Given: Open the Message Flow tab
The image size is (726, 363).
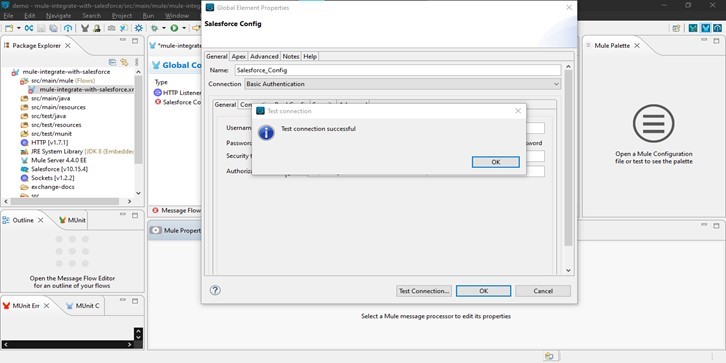Looking at the screenshot, I should [176, 210].
